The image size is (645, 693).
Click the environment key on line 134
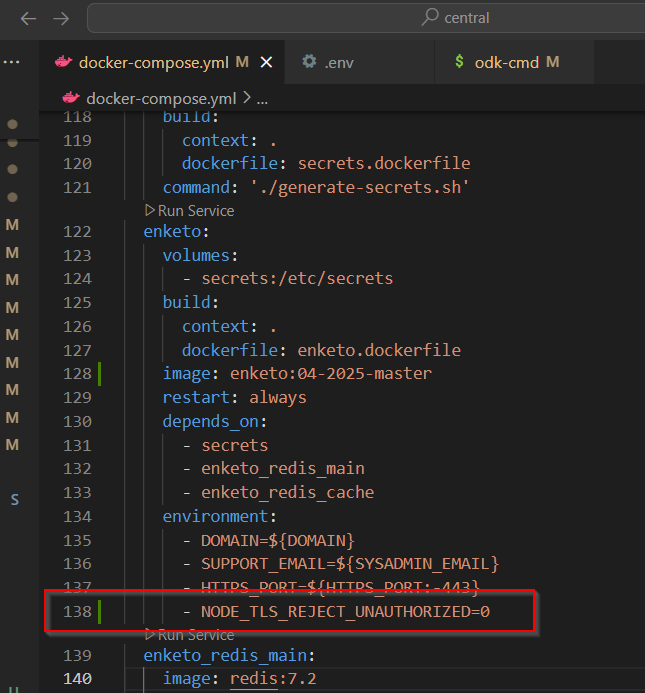point(215,516)
